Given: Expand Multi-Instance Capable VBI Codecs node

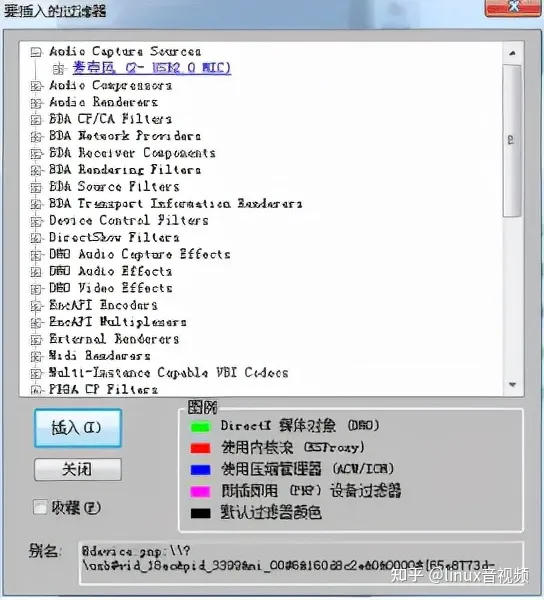Looking at the screenshot, I should (36, 373).
